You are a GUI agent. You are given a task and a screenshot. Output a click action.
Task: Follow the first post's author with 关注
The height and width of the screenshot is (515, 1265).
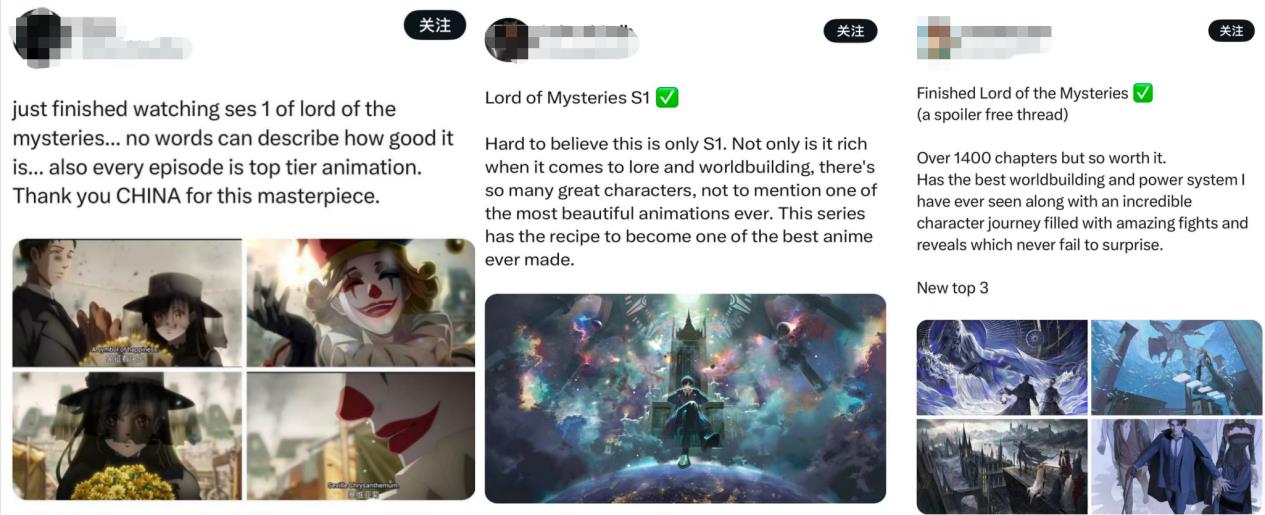click(x=435, y=25)
